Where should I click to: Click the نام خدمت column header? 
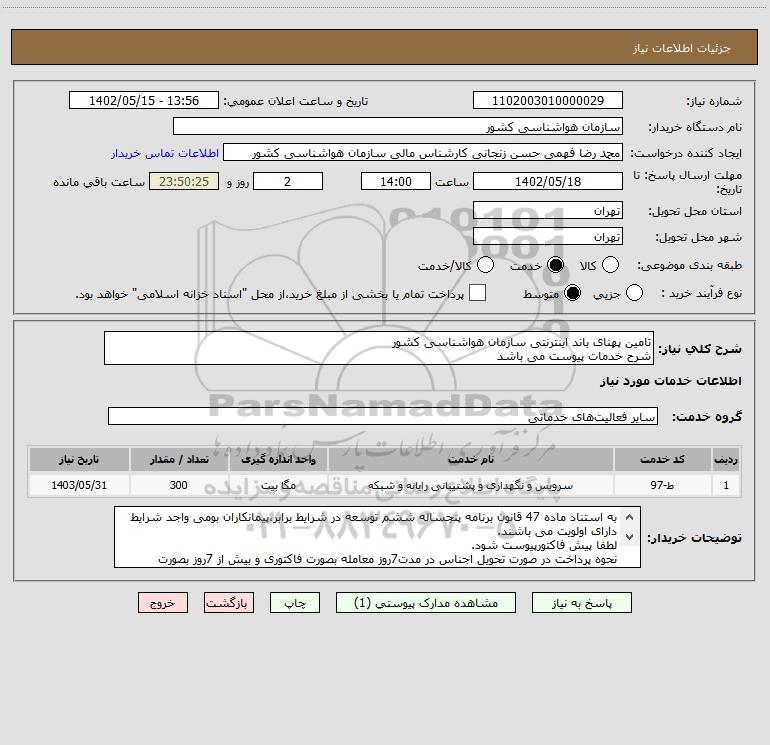pos(470,460)
